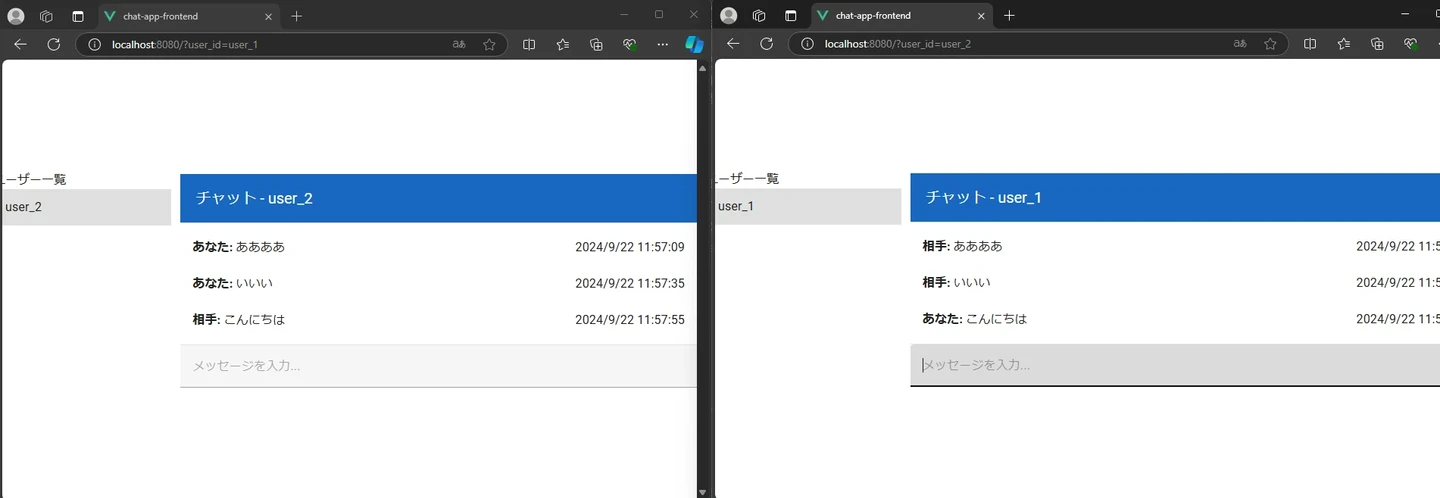Viewport: 1440px width, 498px height.
Task: Click the left page scrollbar up arrow
Action: pyautogui.click(x=703, y=67)
